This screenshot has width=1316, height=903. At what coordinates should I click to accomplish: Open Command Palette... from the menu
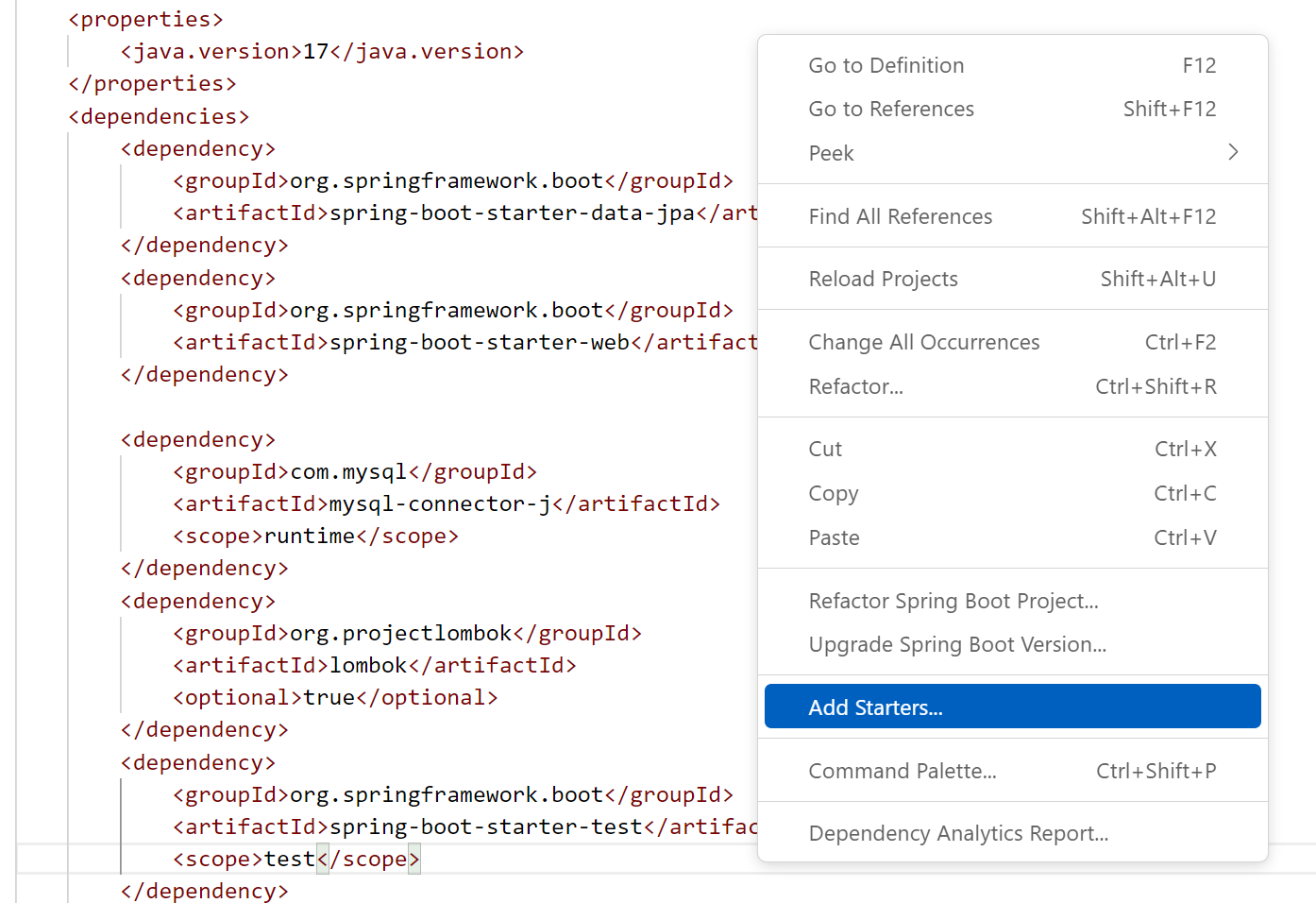click(902, 771)
